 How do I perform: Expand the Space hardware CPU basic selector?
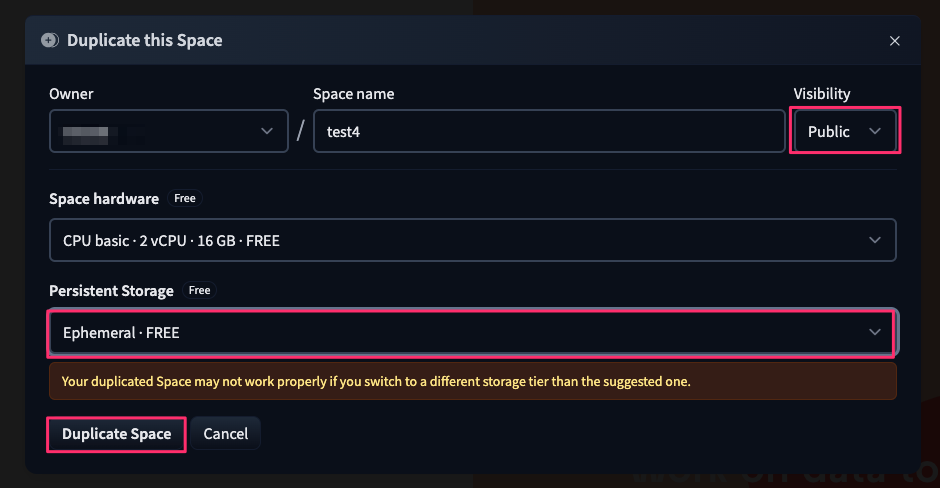point(472,240)
